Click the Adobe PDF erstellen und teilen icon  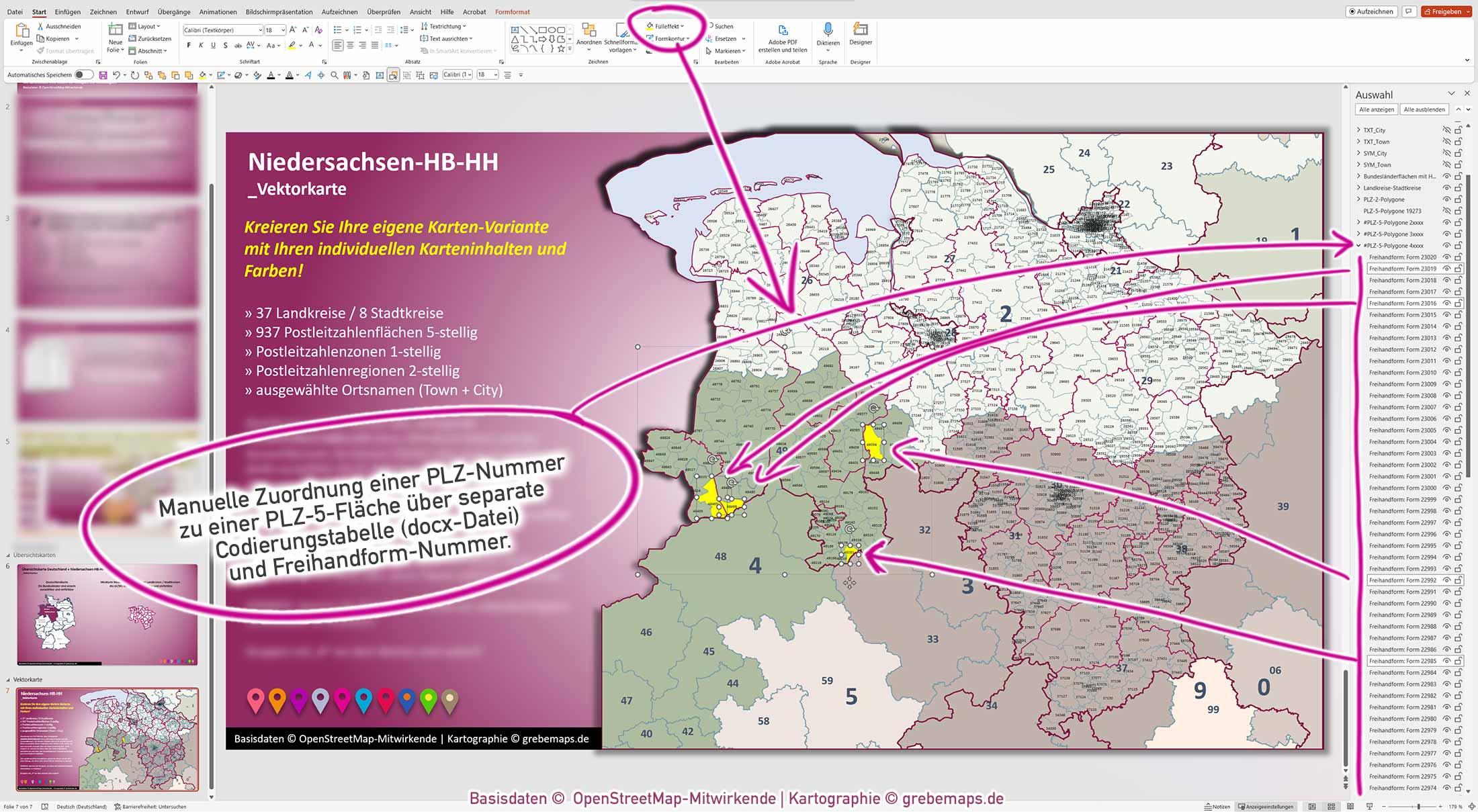tap(782, 30)
